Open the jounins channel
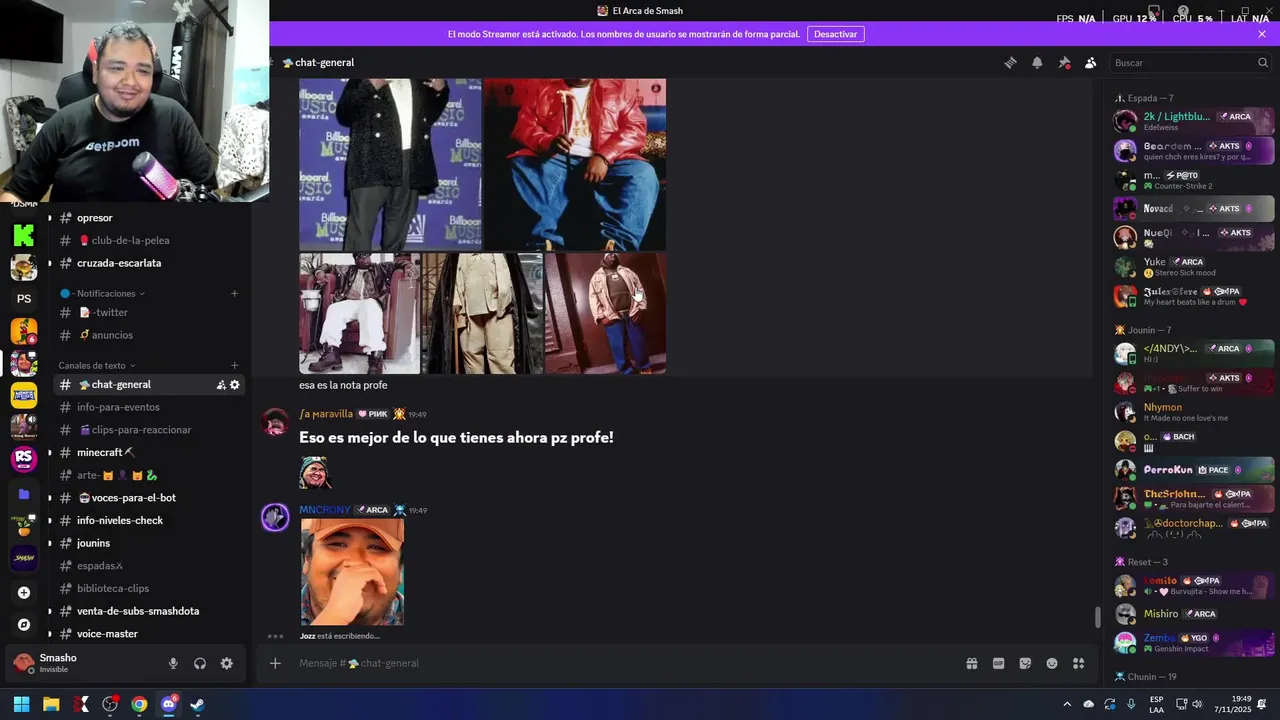Image resolution: width=1280 pixels, height=720 pixels. point(148,543)
